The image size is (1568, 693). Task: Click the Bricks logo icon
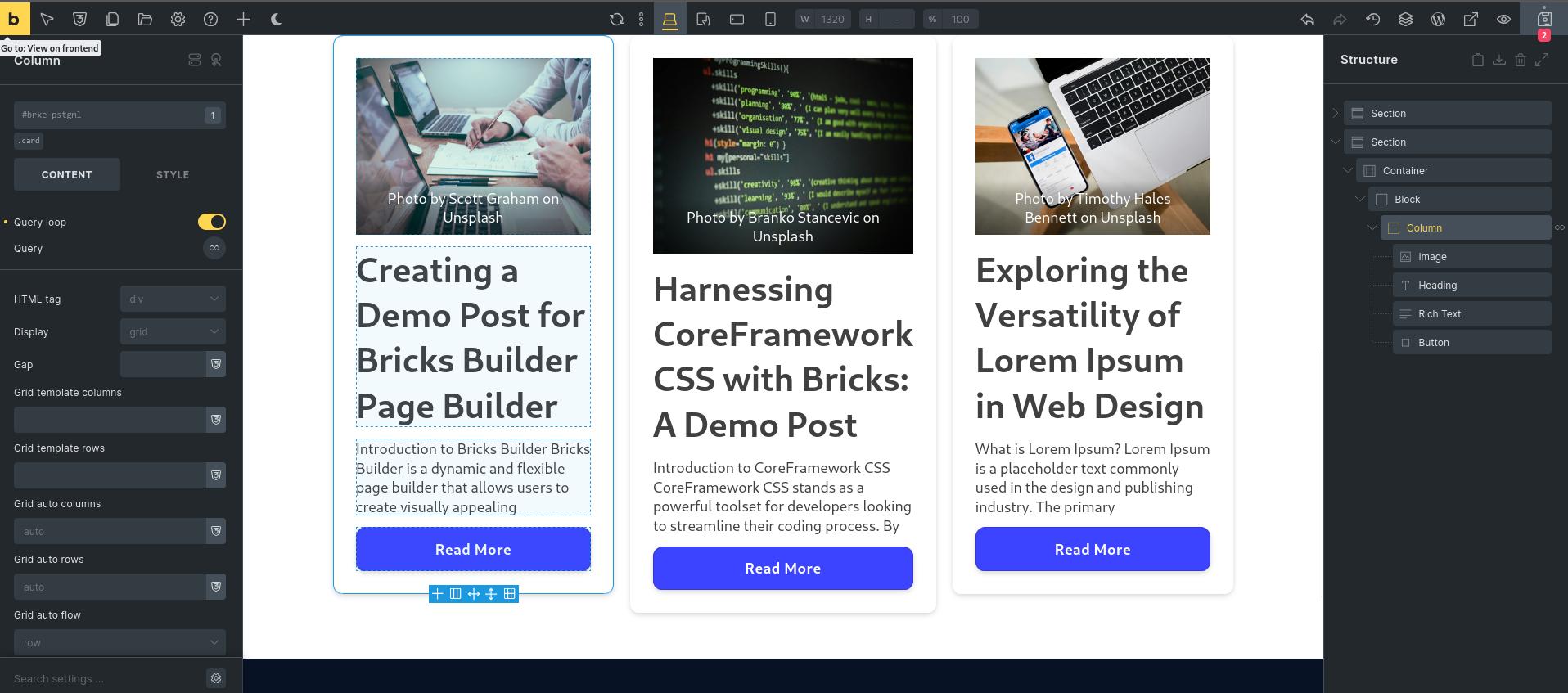pos(14,19)
